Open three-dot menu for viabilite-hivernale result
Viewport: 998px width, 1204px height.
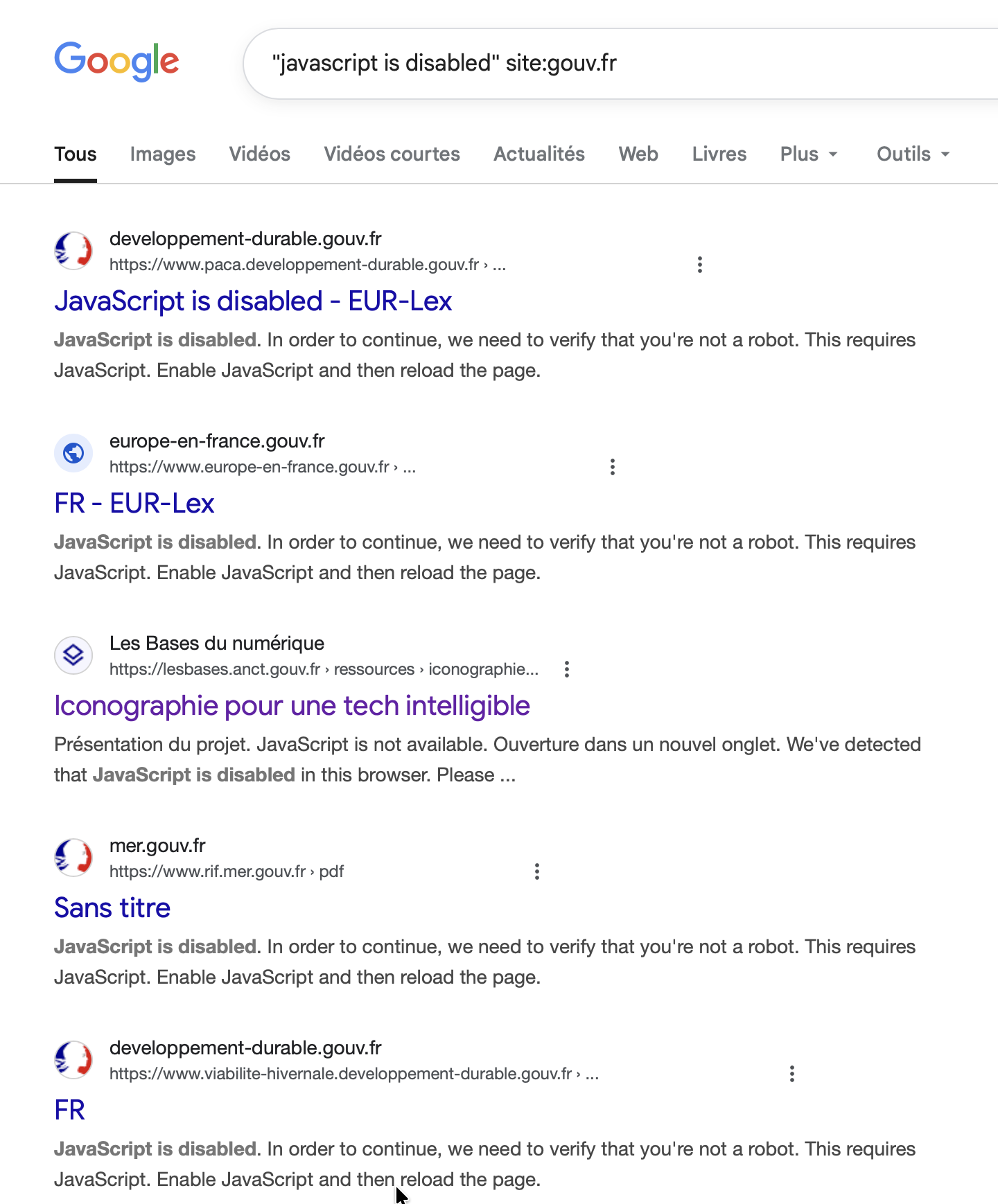(792, 1074)
